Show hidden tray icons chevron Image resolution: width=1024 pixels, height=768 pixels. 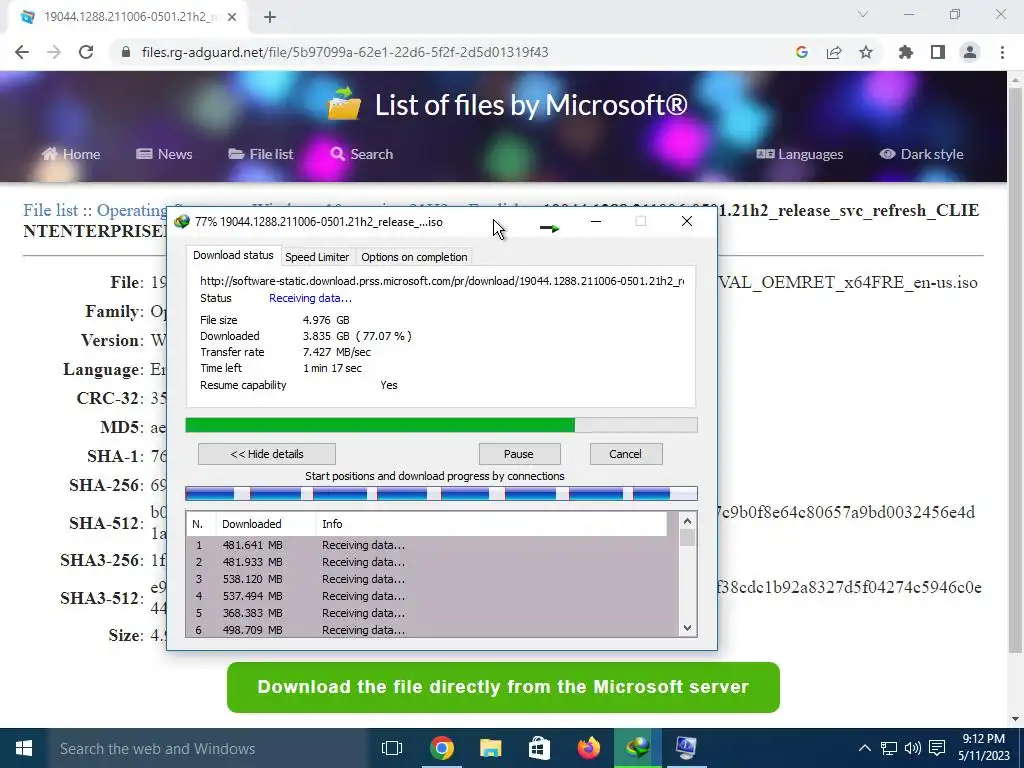(864, 748)
